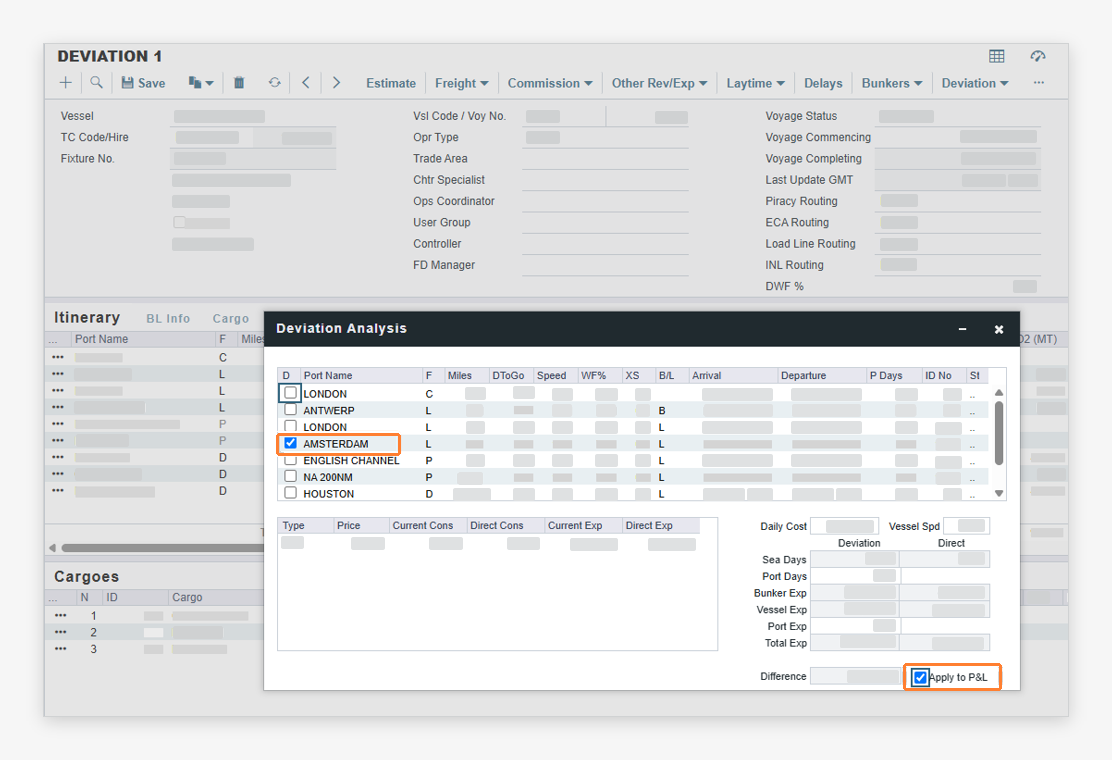Expand the Other Rev/Exp dropdown
The height and width of the screenshot is (760, 1112).
pos(660,83)
